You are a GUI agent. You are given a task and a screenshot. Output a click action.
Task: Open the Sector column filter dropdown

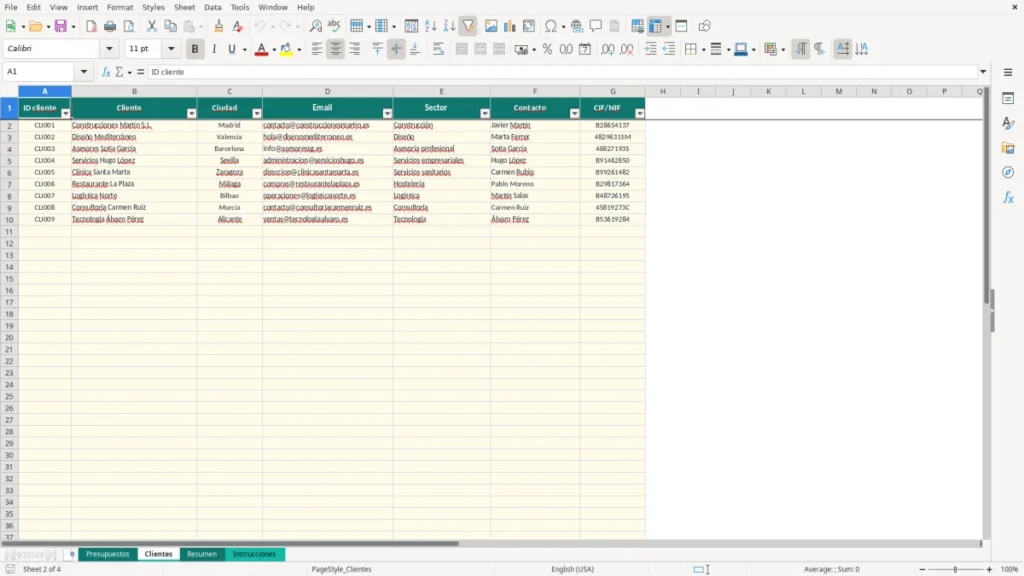click(485, 114)
